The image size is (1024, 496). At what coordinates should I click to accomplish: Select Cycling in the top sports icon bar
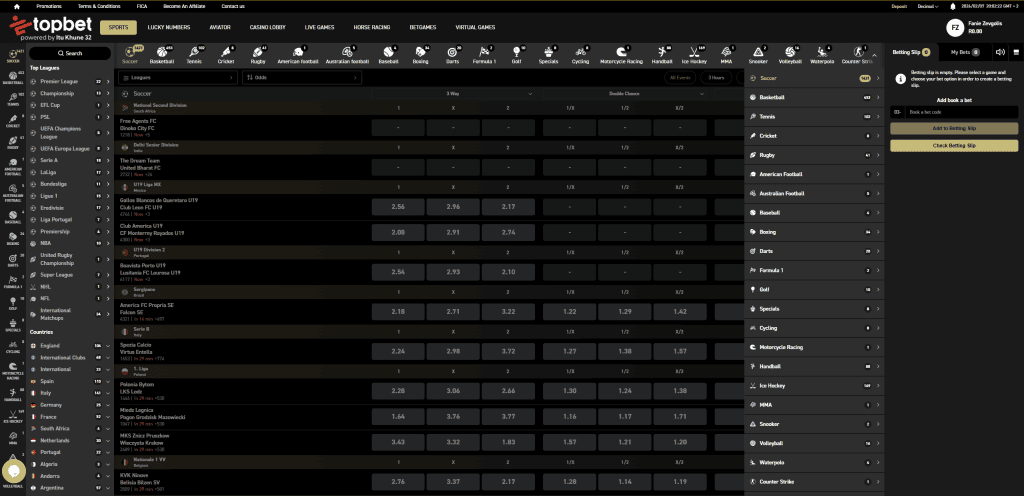(581, 54)
